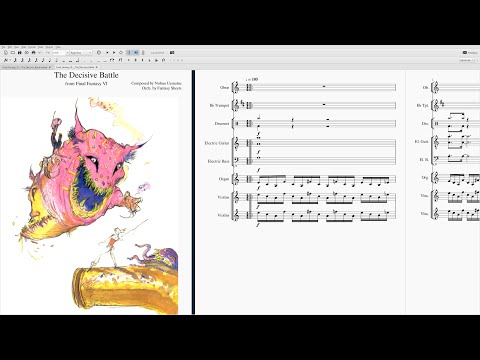Click the rest icon in note toolbar
Viewport: 480px width, 360px height.
121,60
